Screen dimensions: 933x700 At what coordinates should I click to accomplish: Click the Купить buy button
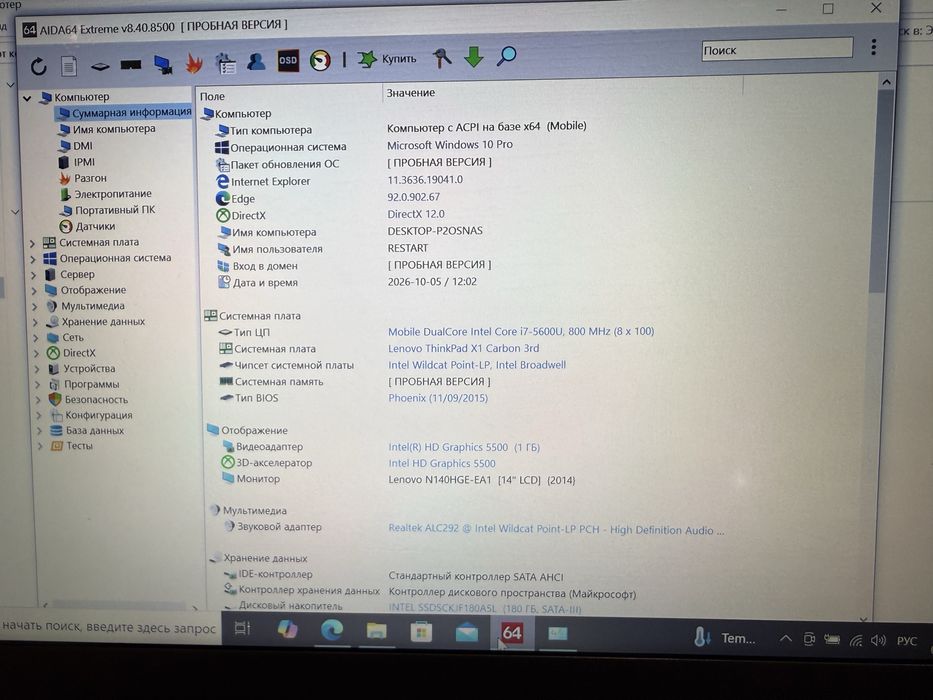tap(387, 58)
